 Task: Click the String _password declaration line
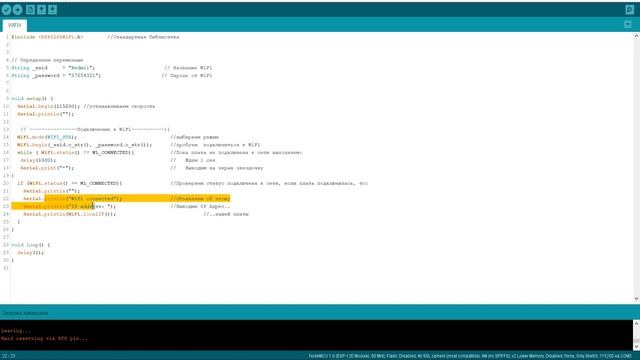click(x=111, y=76)
